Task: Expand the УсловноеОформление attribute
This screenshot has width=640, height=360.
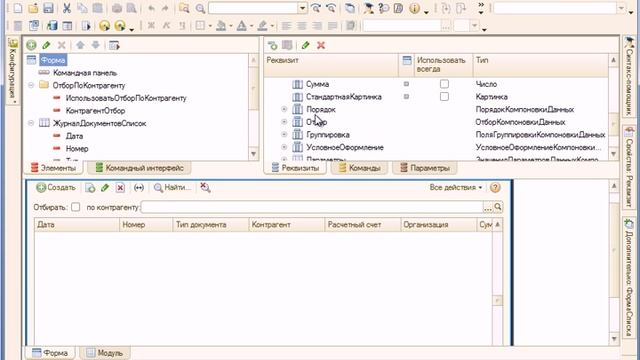Action: tap(284, 147)
